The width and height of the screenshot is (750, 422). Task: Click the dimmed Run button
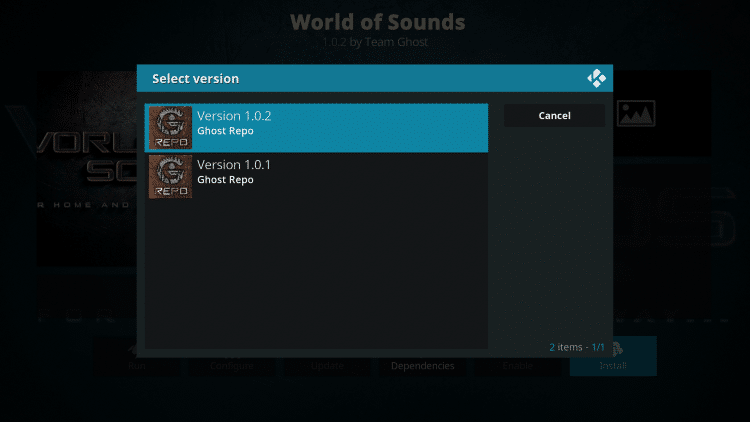click(x=136, y=366)
